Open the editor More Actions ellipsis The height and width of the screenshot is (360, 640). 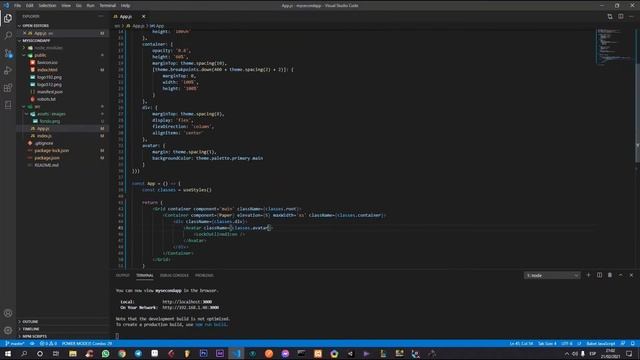631,16
